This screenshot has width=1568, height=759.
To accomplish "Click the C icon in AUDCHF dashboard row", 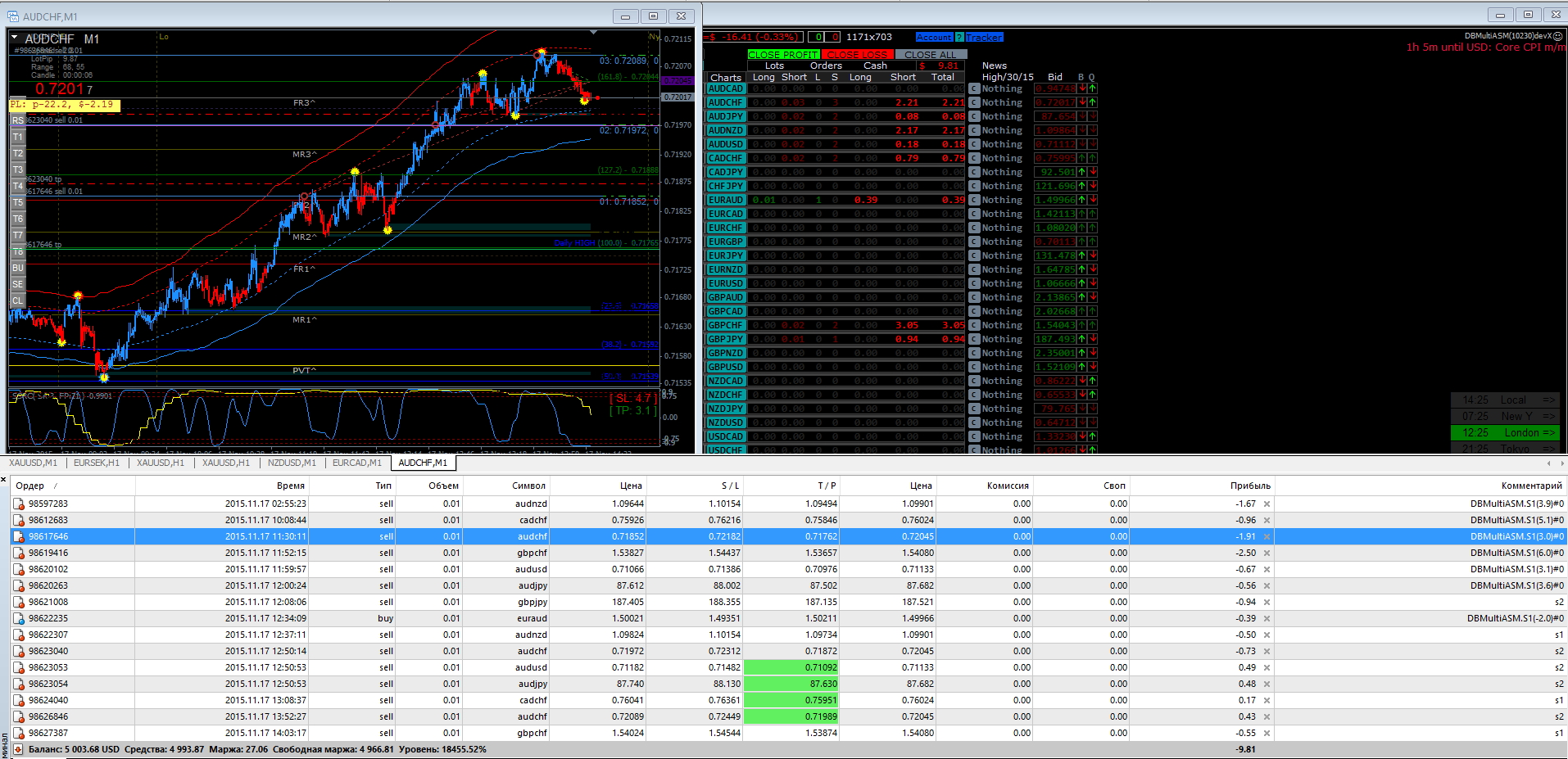I will pyautogui.click(x=974, y=102).
